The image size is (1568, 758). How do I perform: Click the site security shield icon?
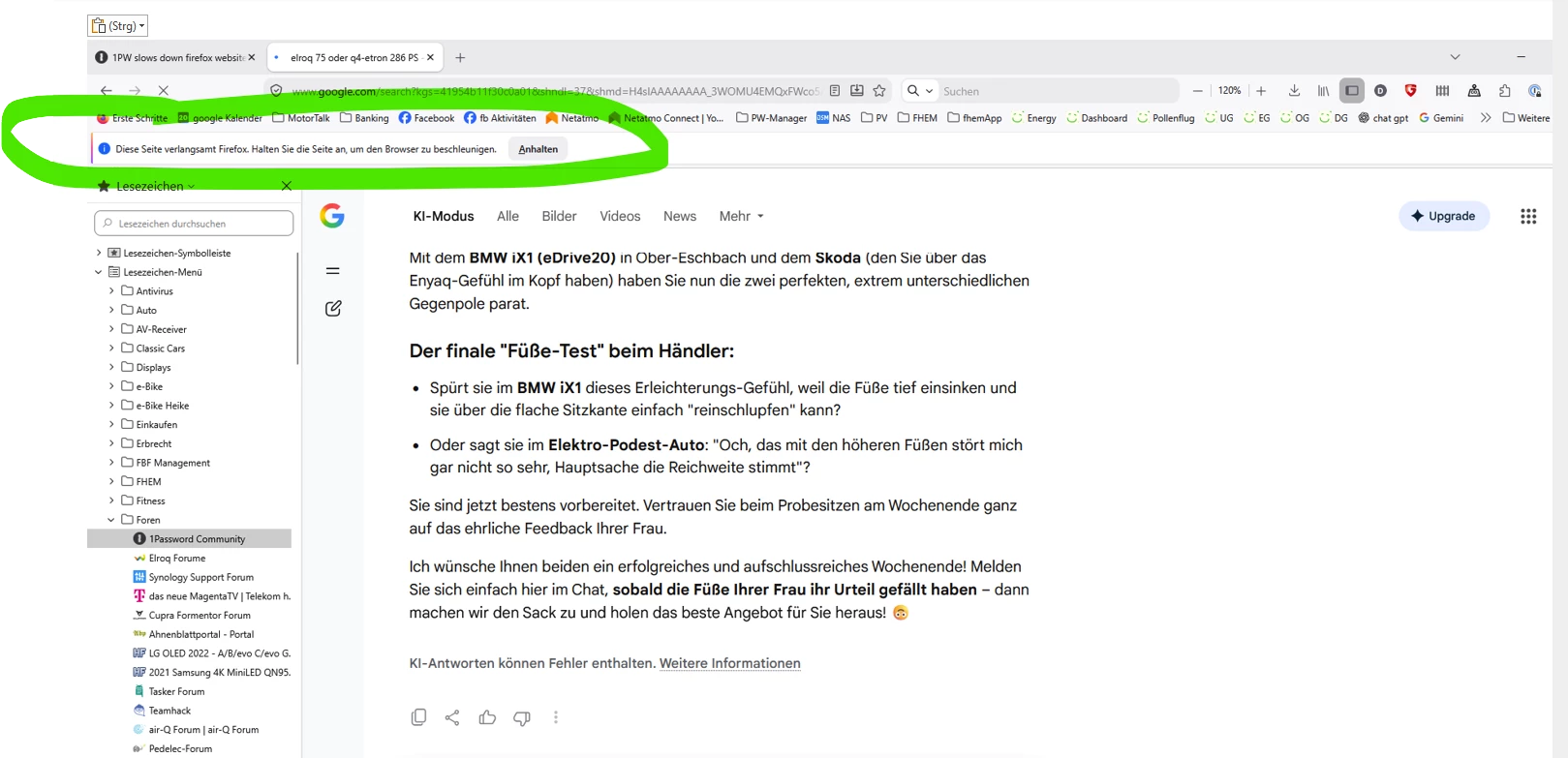pyautogui.click(x=276, y=91)
